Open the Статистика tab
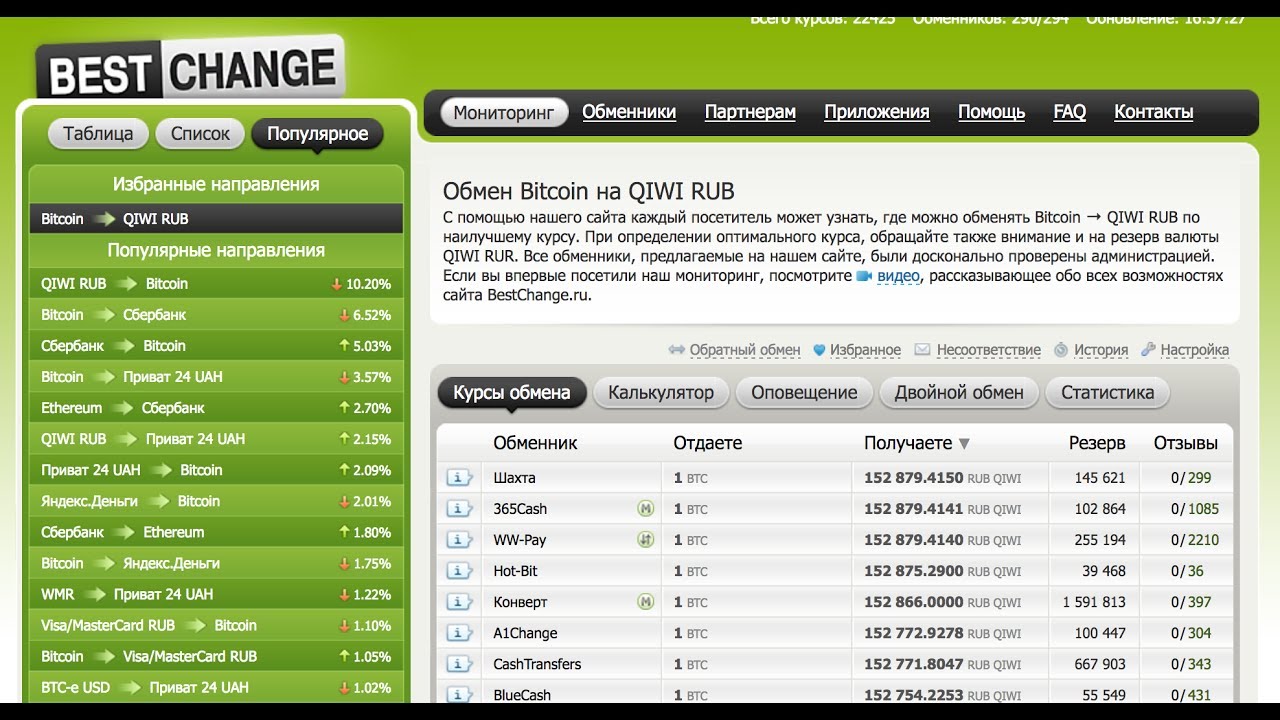 point(1107,392)
